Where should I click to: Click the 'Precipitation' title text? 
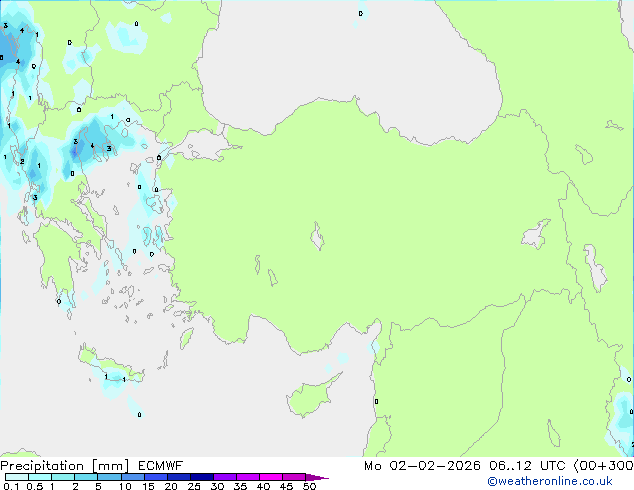[42, 466]
